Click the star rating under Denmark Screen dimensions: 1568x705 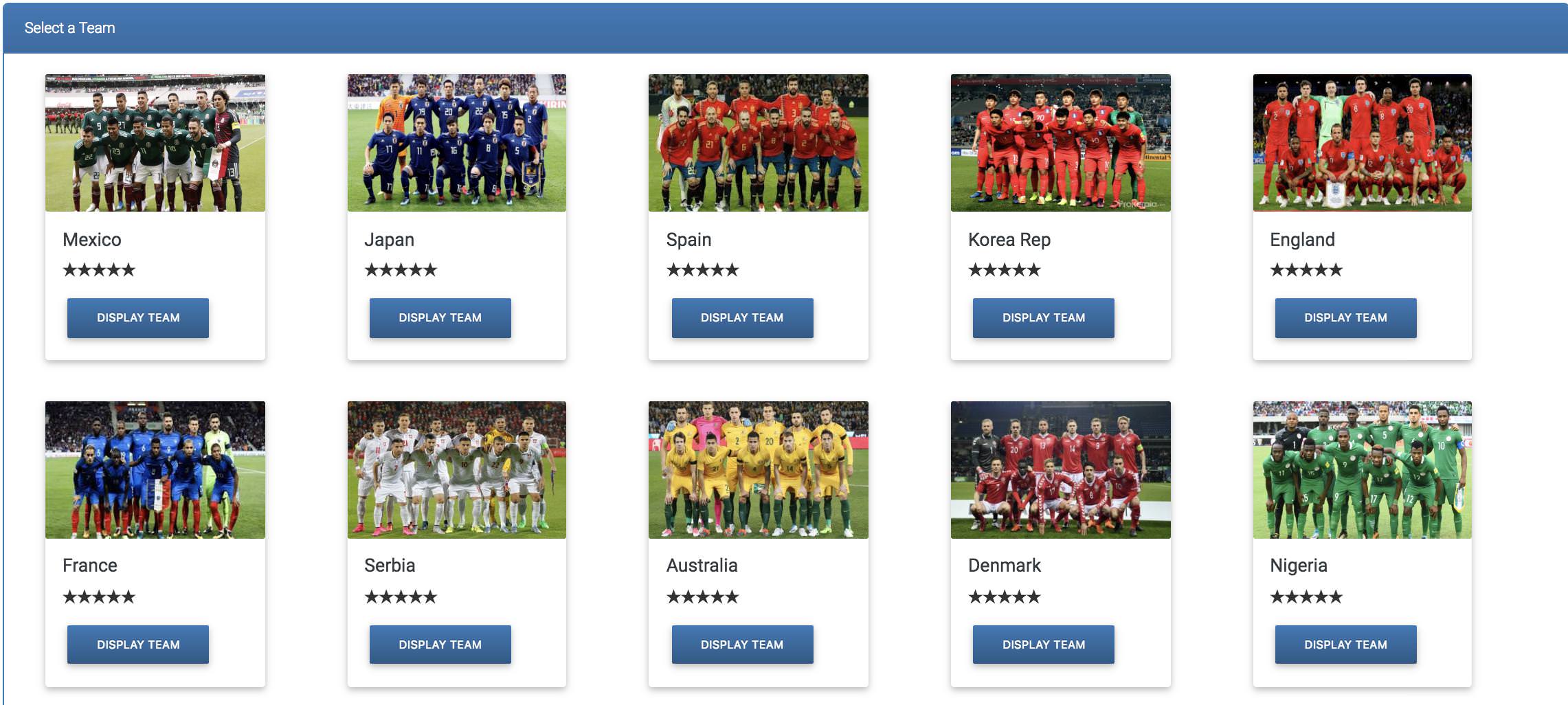pos(1005,597)
